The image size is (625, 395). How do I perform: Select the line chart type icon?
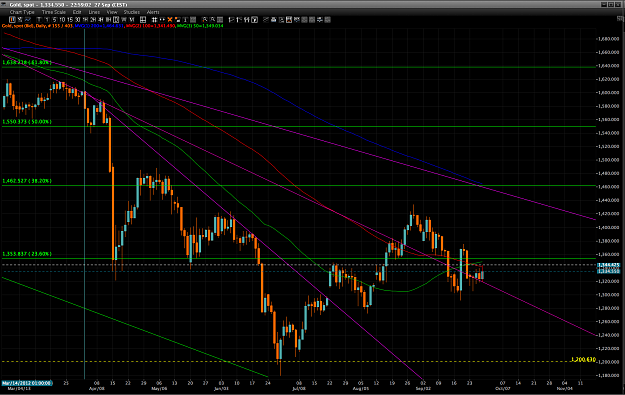tap(28, 20)
